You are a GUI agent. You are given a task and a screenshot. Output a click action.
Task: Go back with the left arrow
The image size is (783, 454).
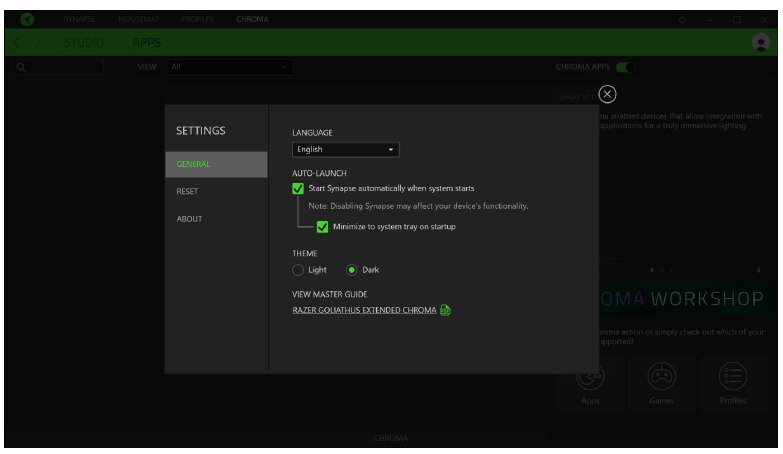pos(16,42)
